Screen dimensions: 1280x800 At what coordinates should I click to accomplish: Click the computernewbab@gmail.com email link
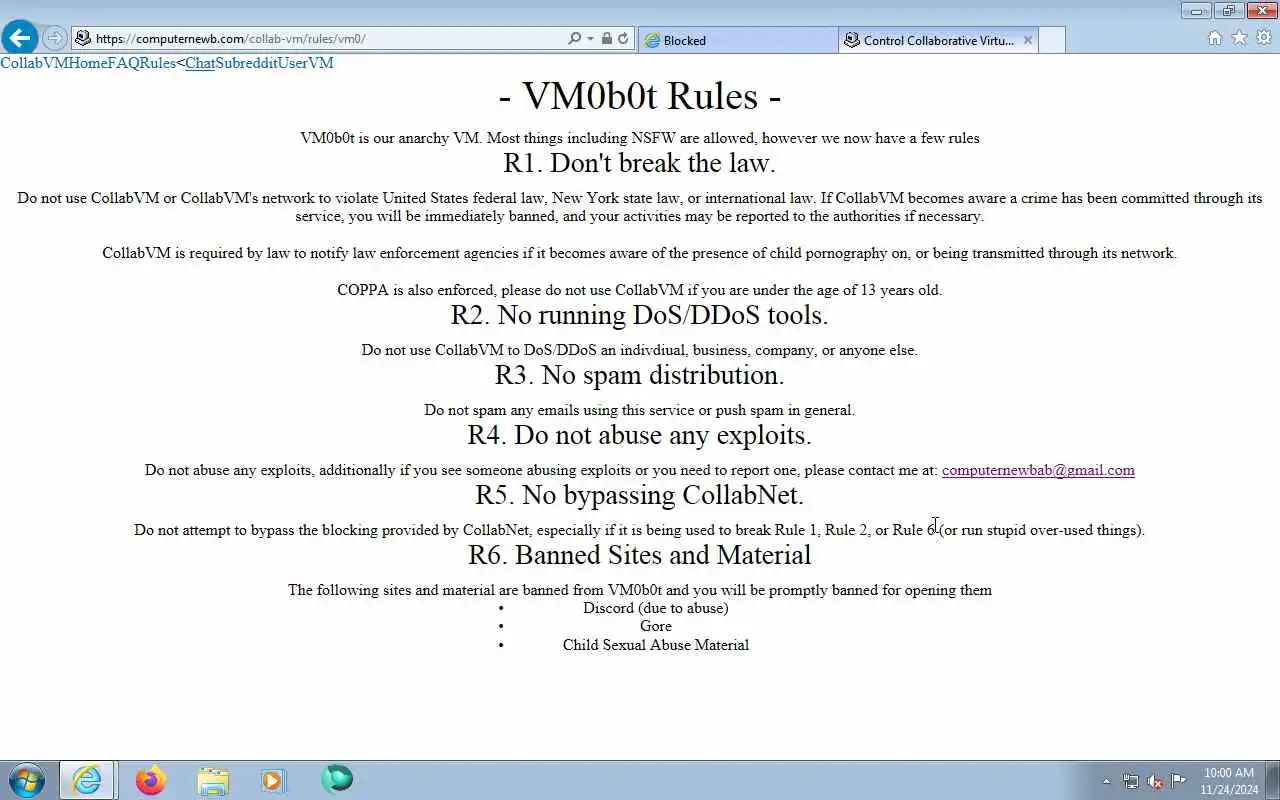click(x=1038, y=470)
